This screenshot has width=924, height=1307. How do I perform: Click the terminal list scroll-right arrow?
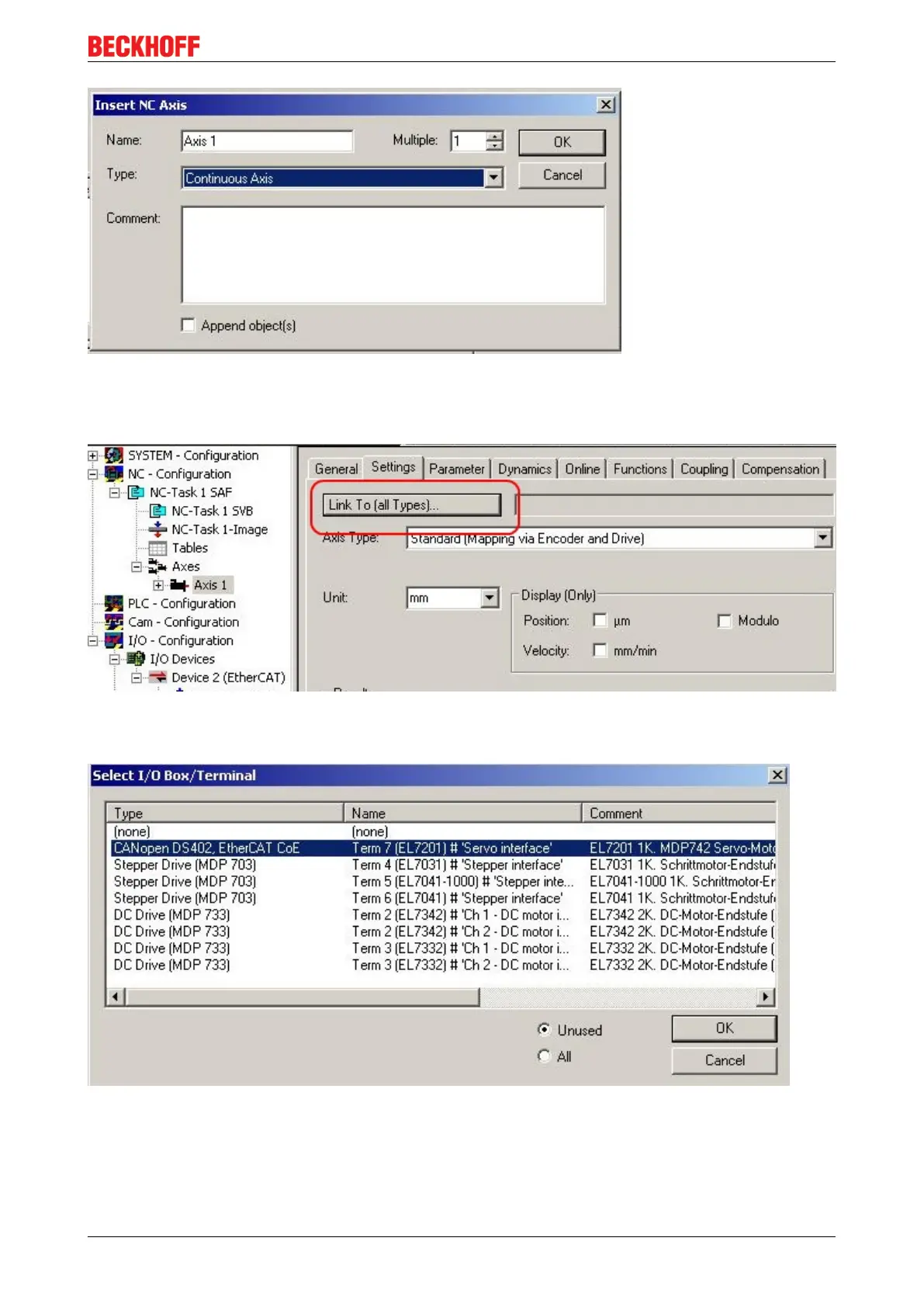[x=767, y=997]
